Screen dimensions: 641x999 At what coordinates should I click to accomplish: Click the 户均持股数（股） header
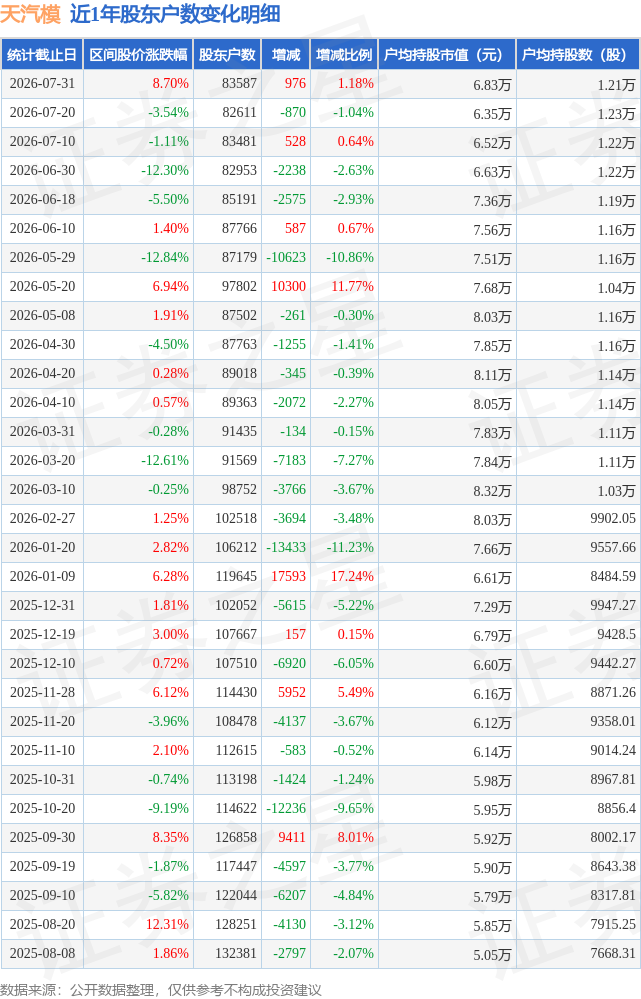578,55
